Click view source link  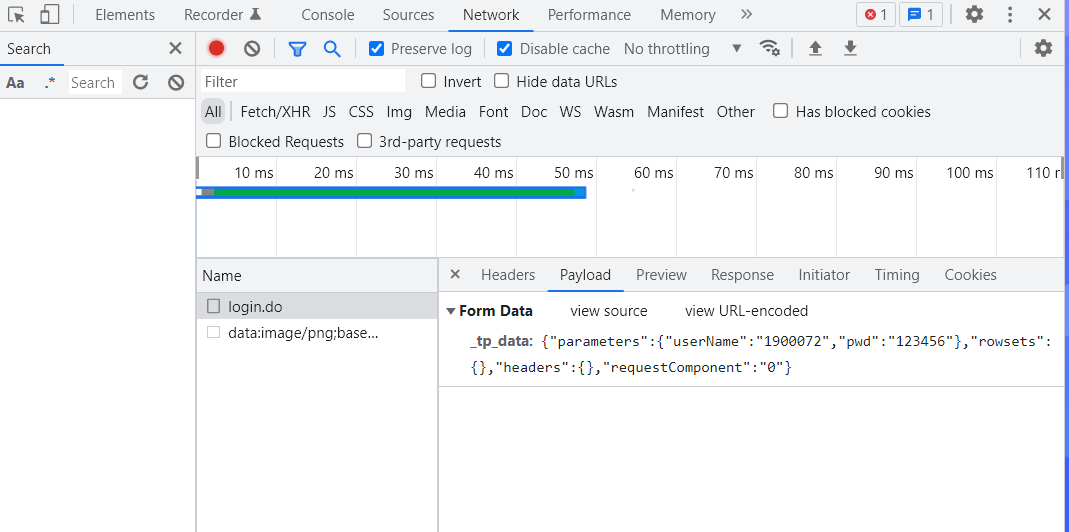pos(609,311)
